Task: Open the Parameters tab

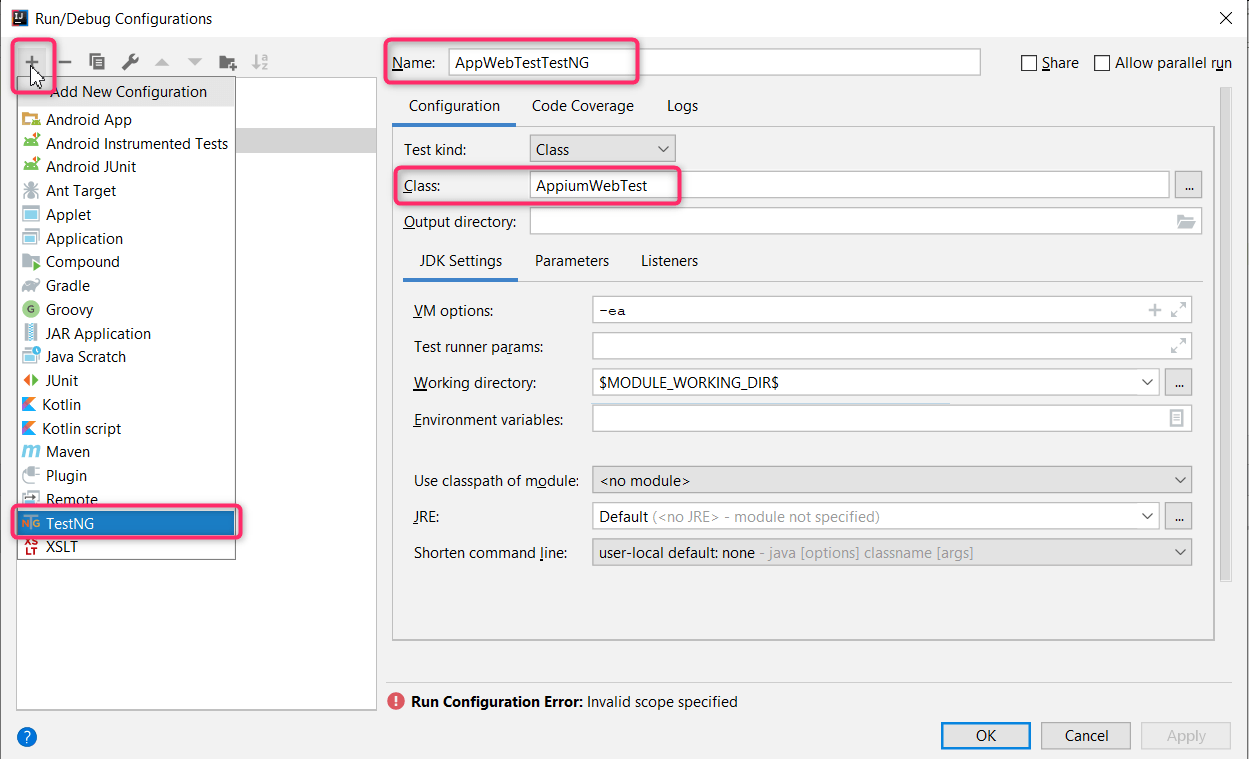Action: click(572, 261)
